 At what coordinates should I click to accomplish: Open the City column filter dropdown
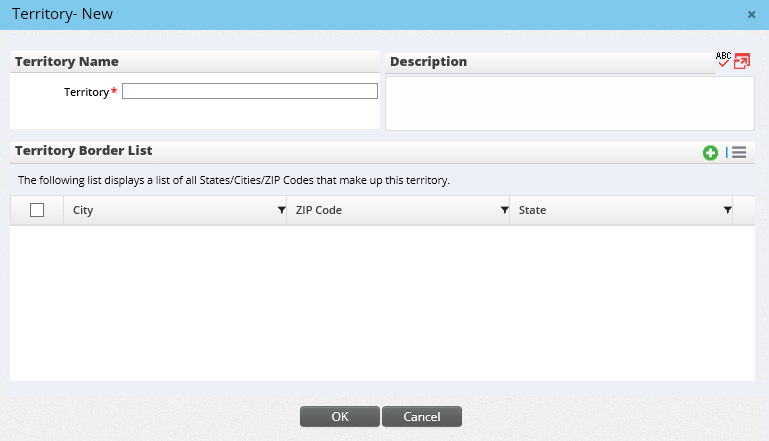pos(279,211)
